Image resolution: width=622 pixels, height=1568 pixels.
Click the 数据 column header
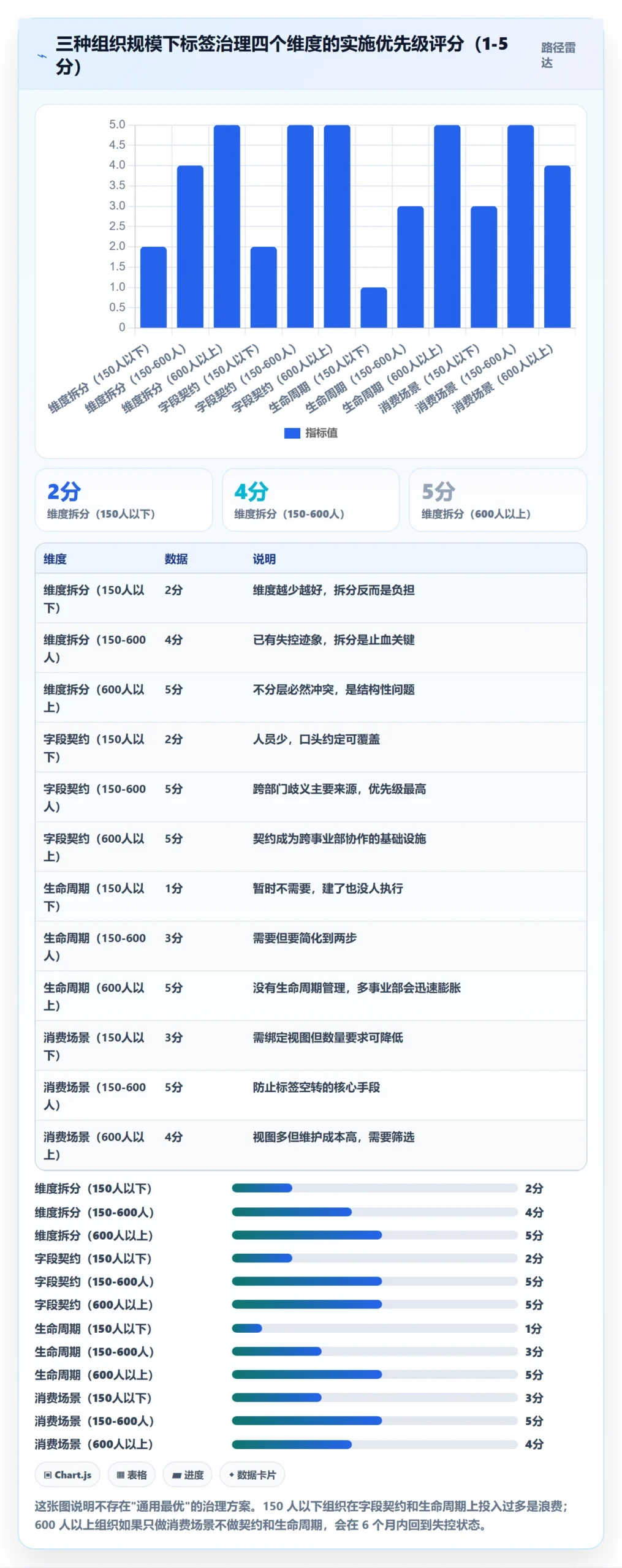tap(176, 559)
